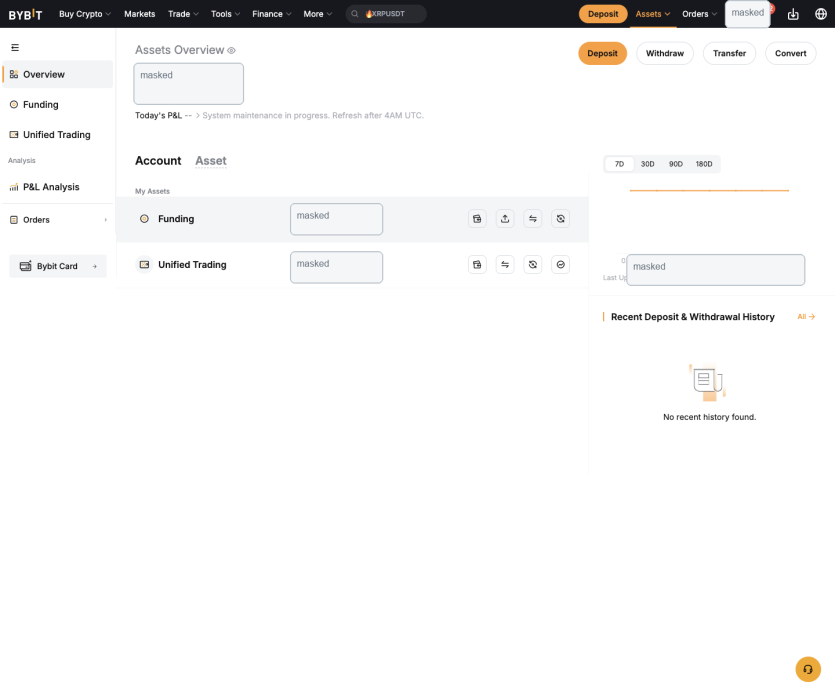
Task: Expand the Buy Crypto dropdown menu
Action: (85, 14)
